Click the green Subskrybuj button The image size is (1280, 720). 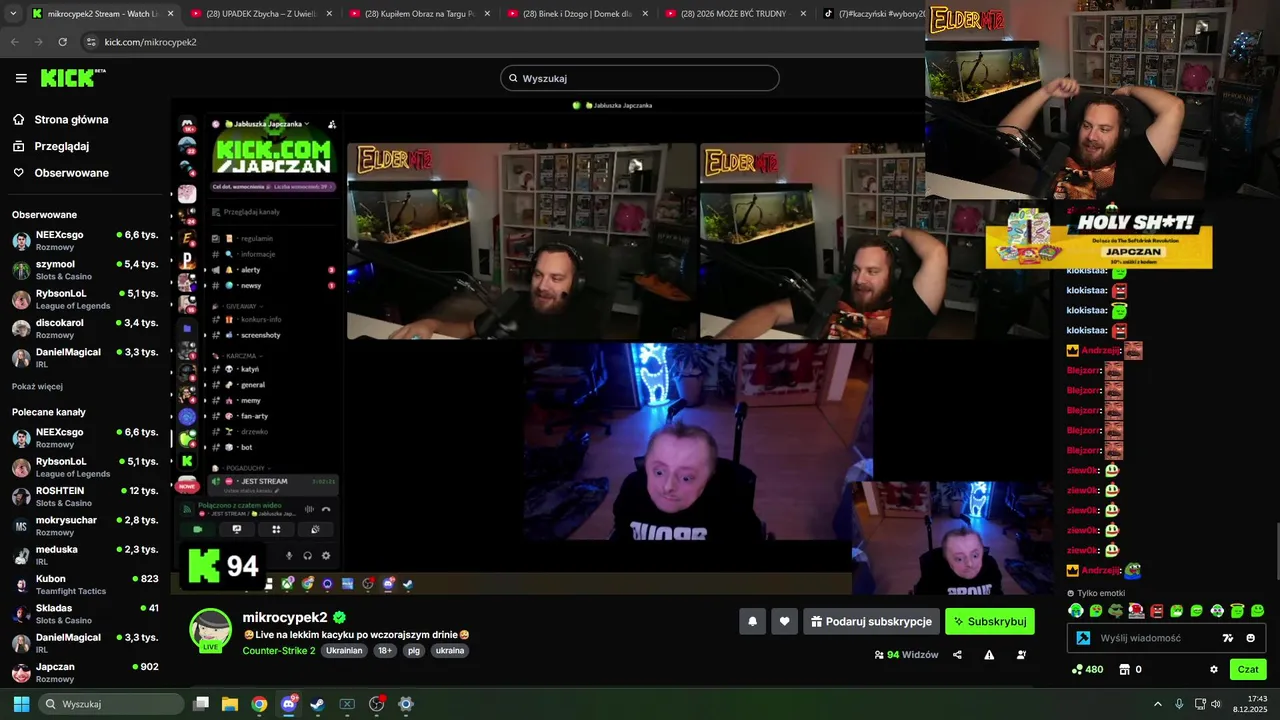(990, 621)
